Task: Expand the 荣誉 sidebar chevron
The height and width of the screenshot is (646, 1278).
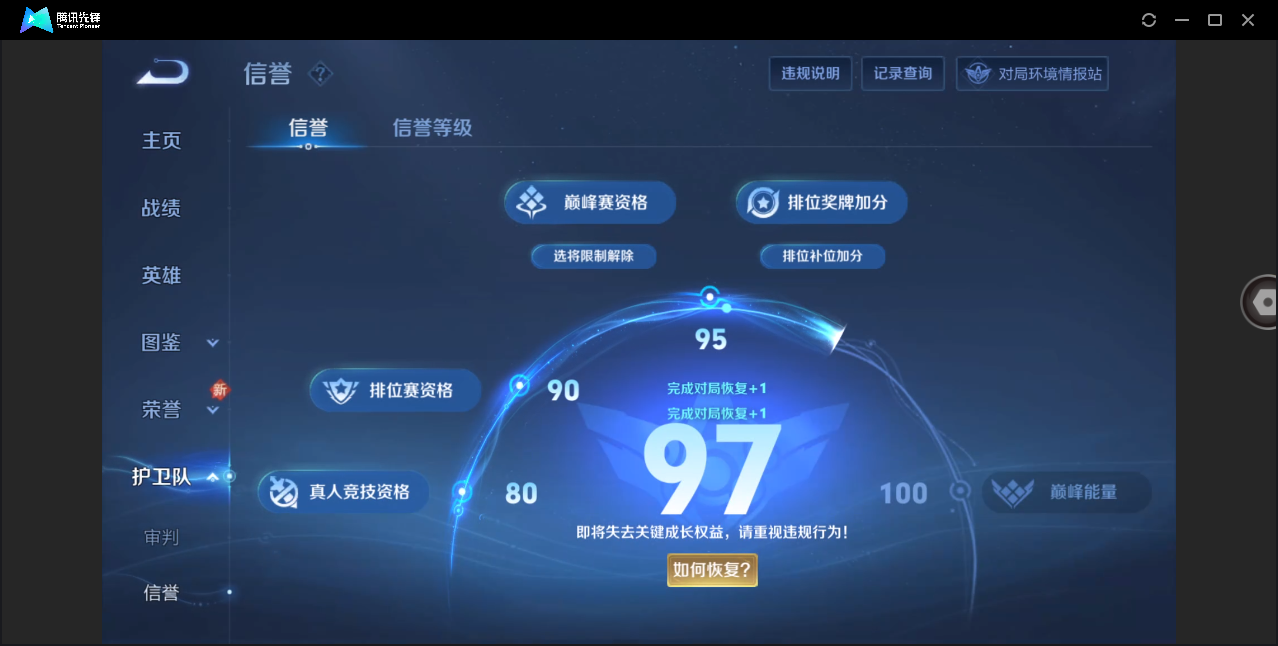Action: click(x=212, y=410)
